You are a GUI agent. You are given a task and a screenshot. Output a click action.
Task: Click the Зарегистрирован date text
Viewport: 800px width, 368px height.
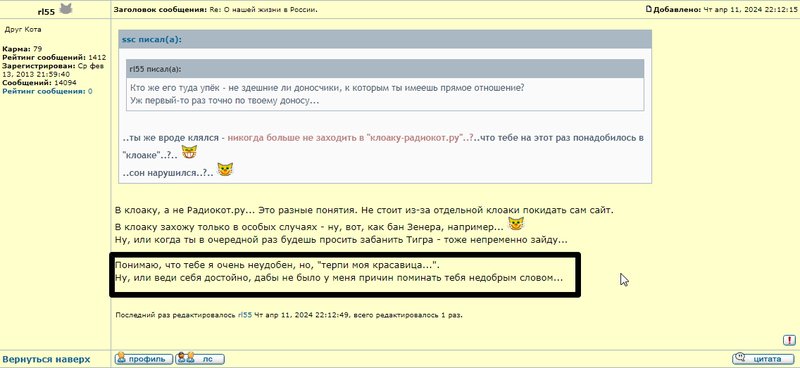[53, 70]
